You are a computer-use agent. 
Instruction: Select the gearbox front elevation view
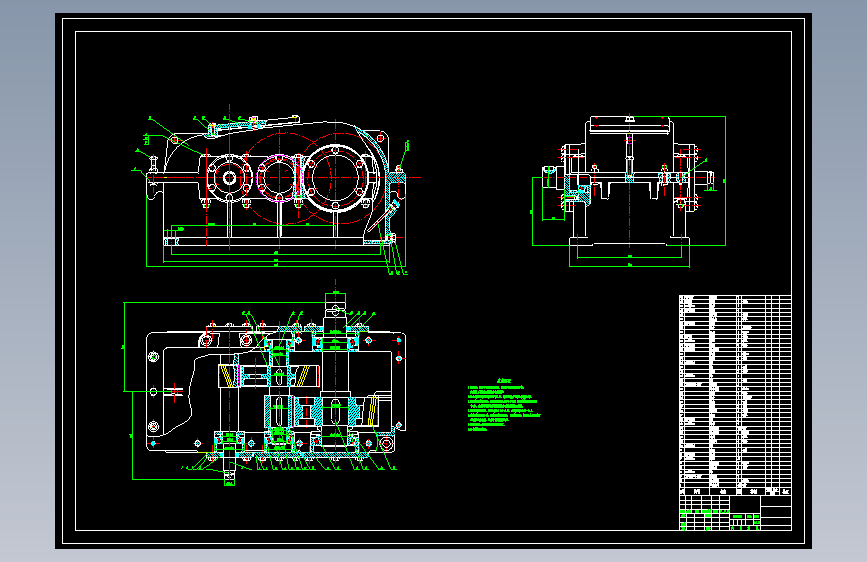(x=276, y=190)
